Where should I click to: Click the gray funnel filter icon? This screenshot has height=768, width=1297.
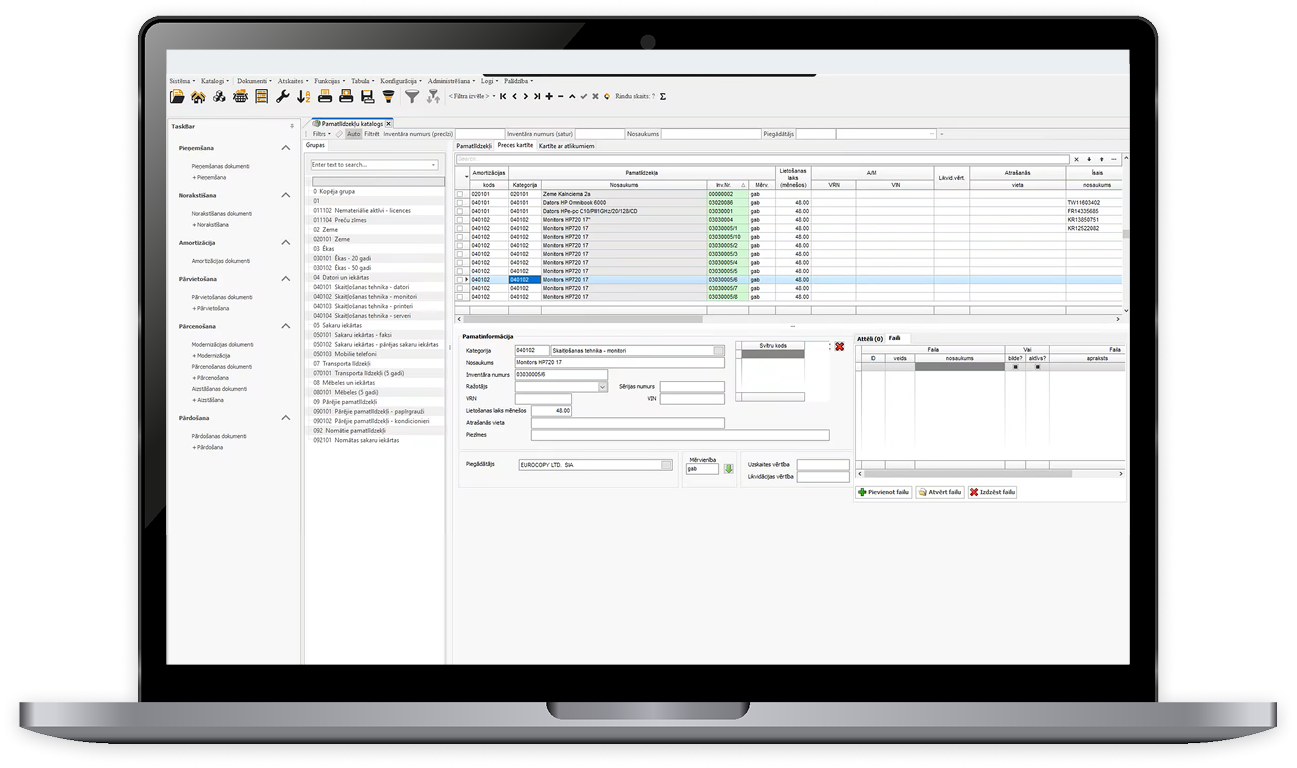[x=411, y=97]
